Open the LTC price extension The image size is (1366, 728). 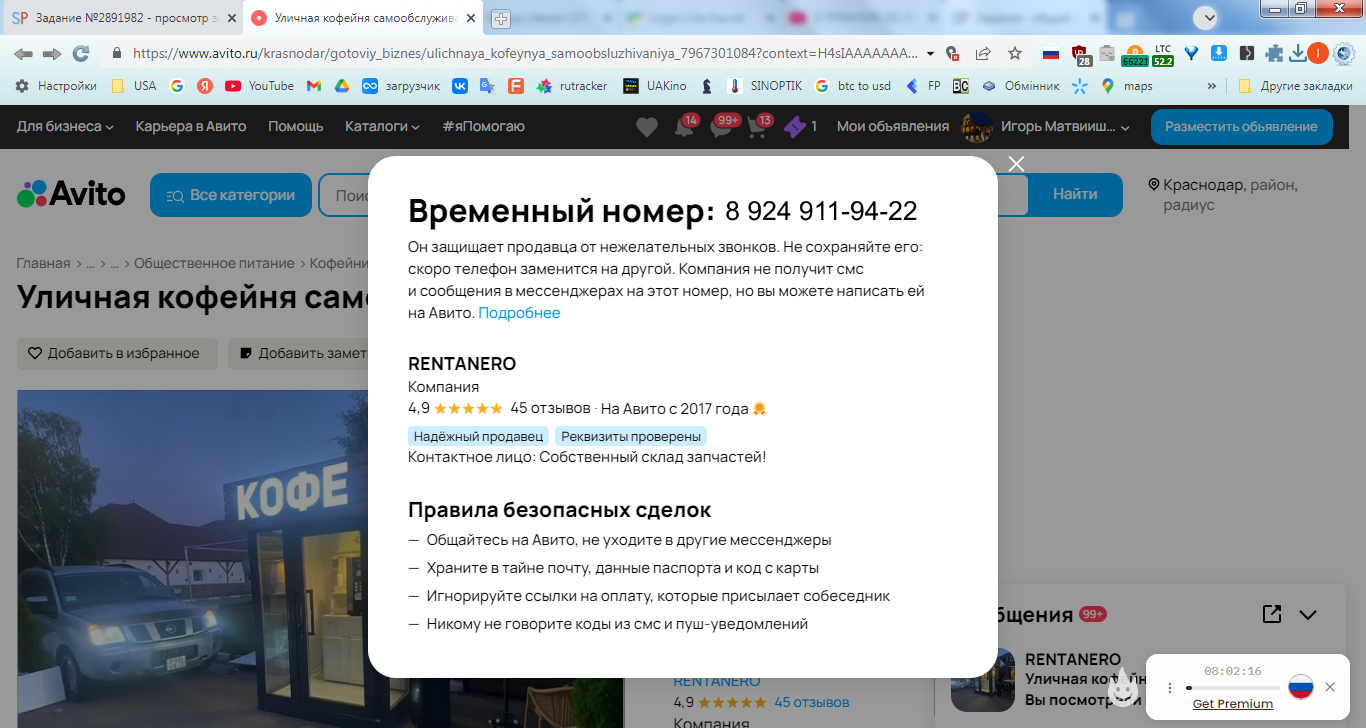click(1163, 55)
